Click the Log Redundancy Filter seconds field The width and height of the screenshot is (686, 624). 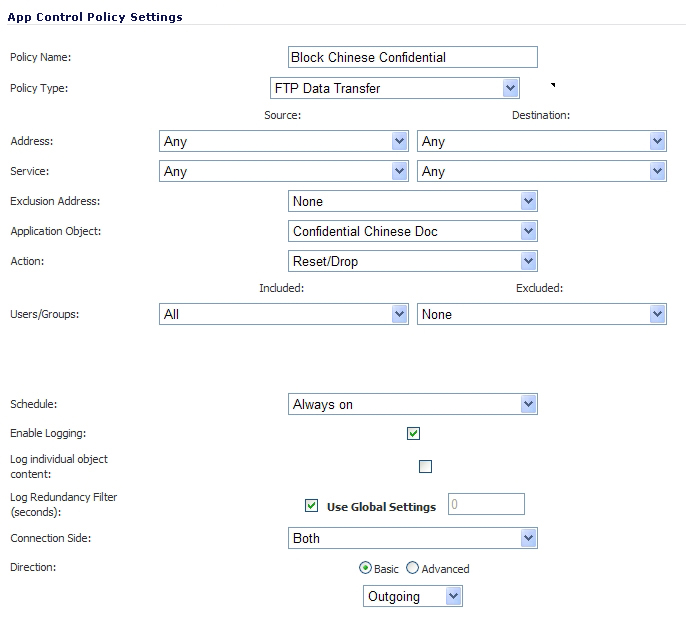click(x=486, y=504)
